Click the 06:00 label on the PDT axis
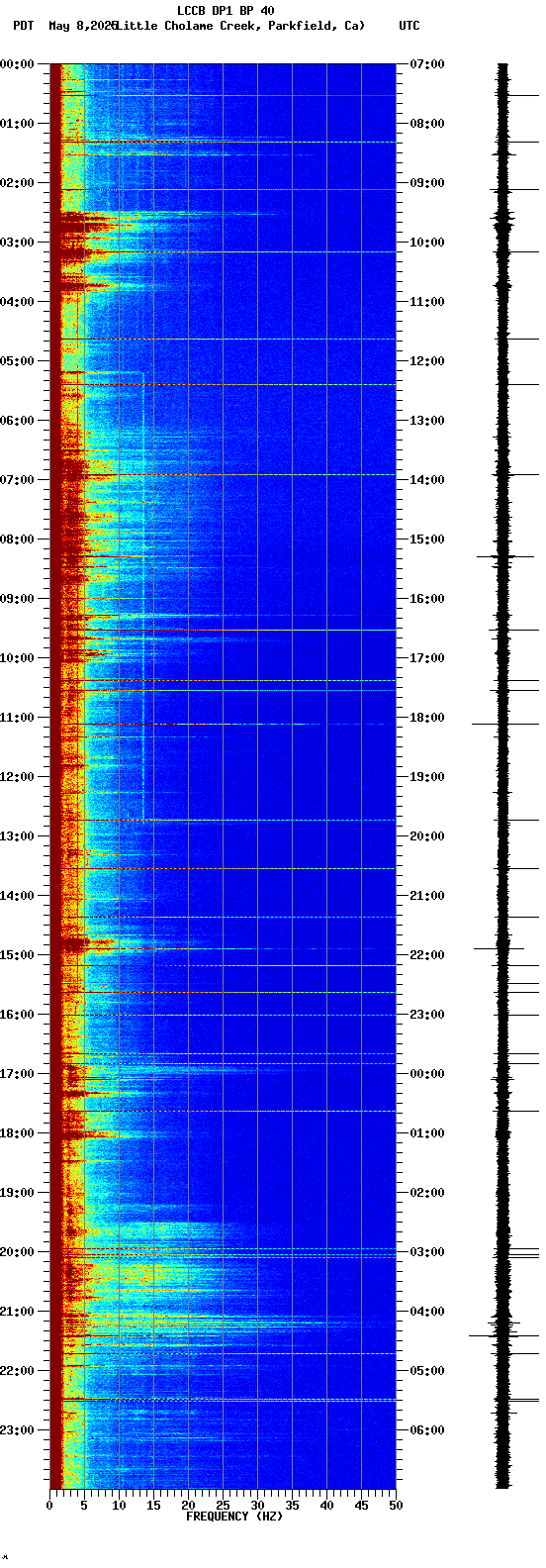This screenshot has width=546, height=1568. pyautogui.click(x=18, y=421)
